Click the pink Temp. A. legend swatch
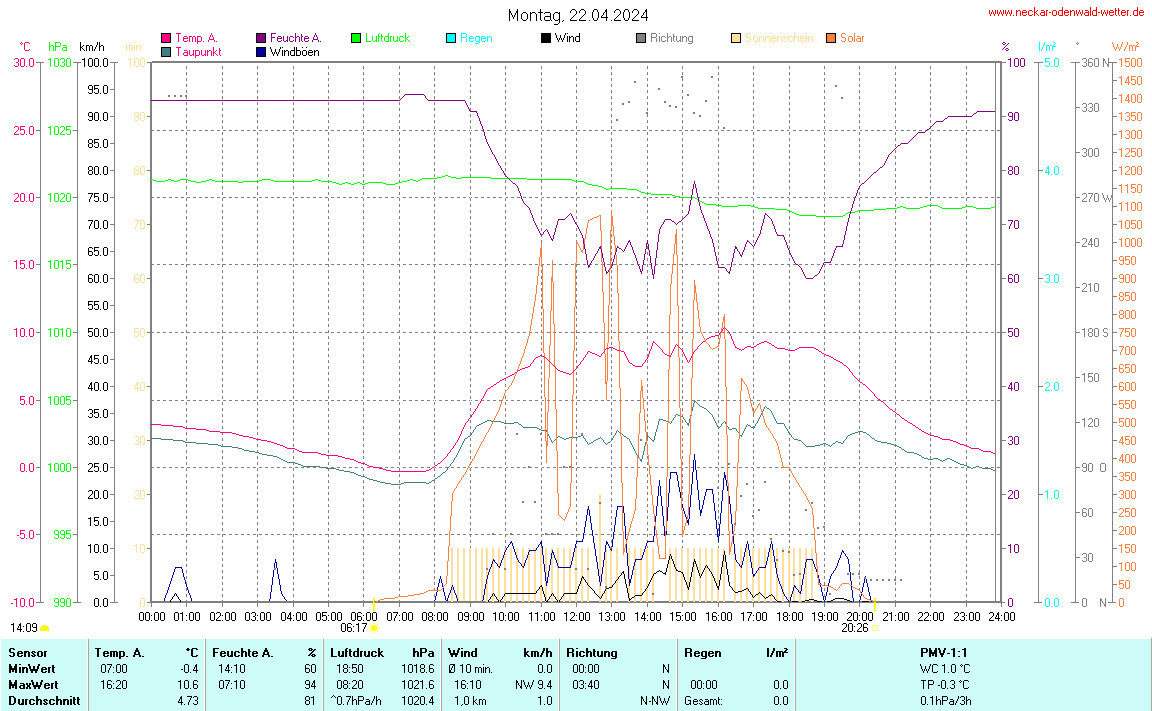The width and height of the screenshot is (1152, 711). [166, 38]
